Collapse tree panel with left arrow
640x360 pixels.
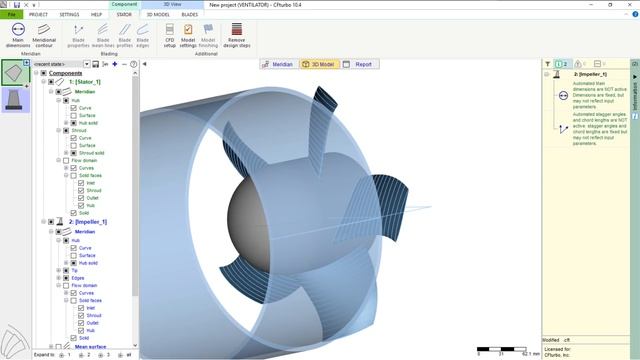pyautogui.click(x=144, y=64)
